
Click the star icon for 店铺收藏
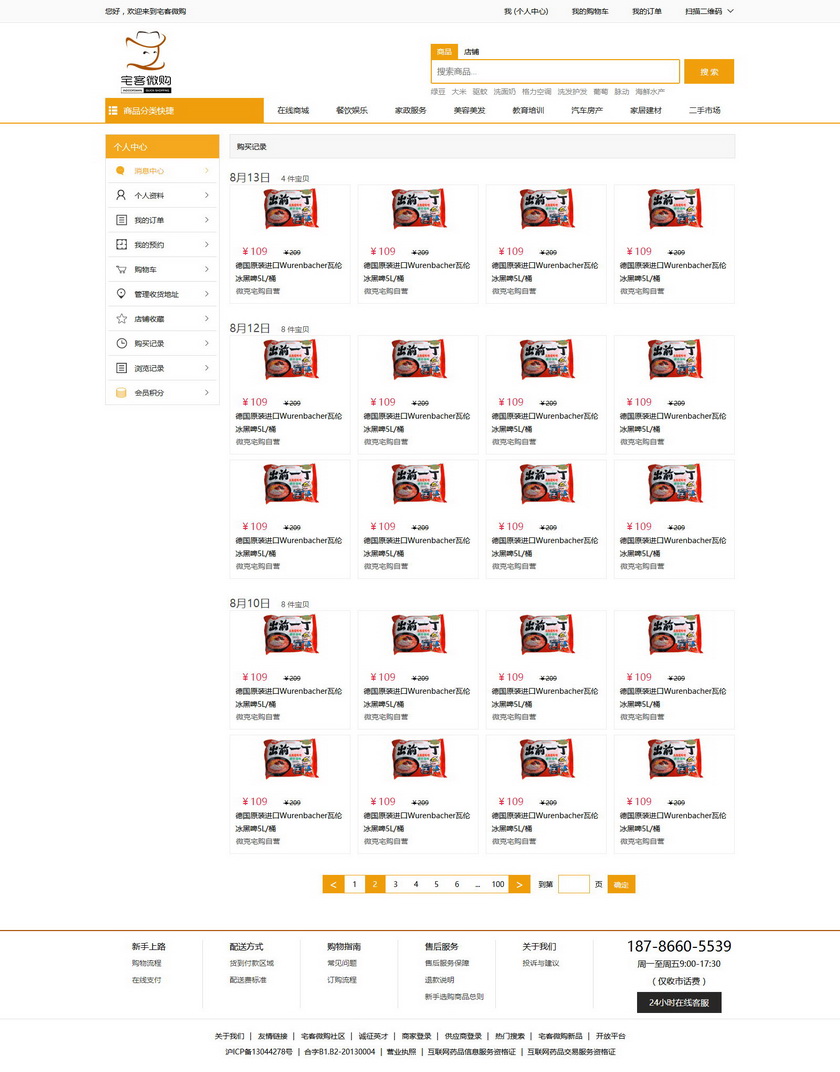pos(121,318)
